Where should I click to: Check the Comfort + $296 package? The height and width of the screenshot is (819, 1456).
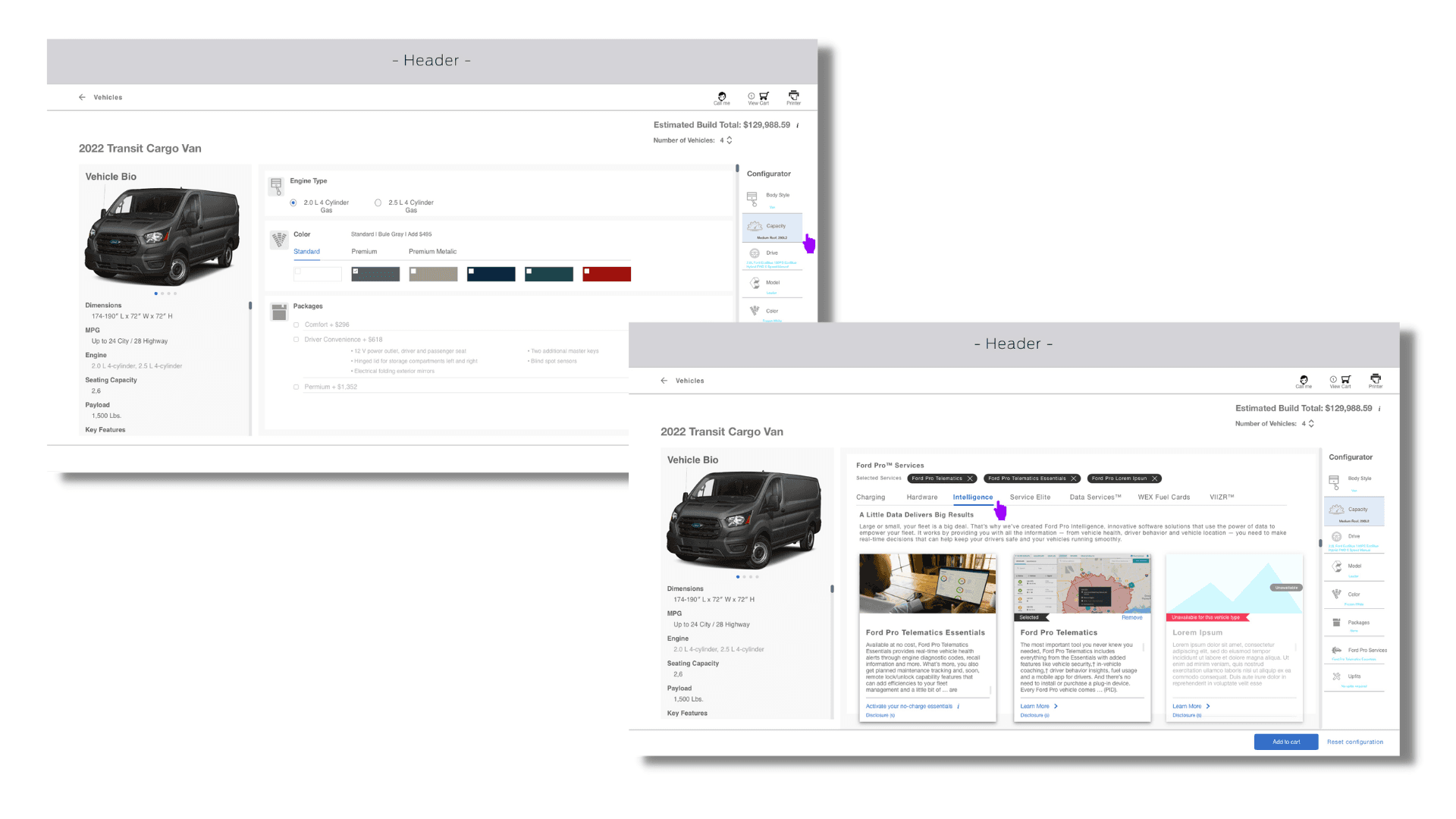click(296, 325)
